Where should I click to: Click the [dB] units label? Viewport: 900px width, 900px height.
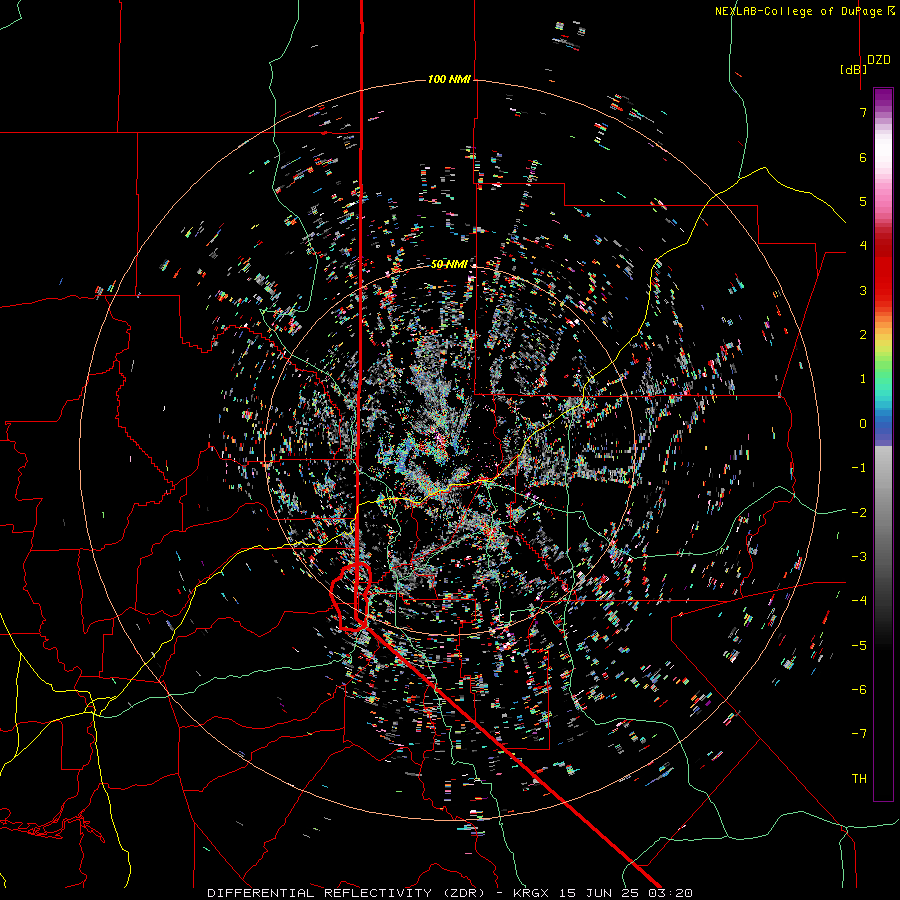854,69
